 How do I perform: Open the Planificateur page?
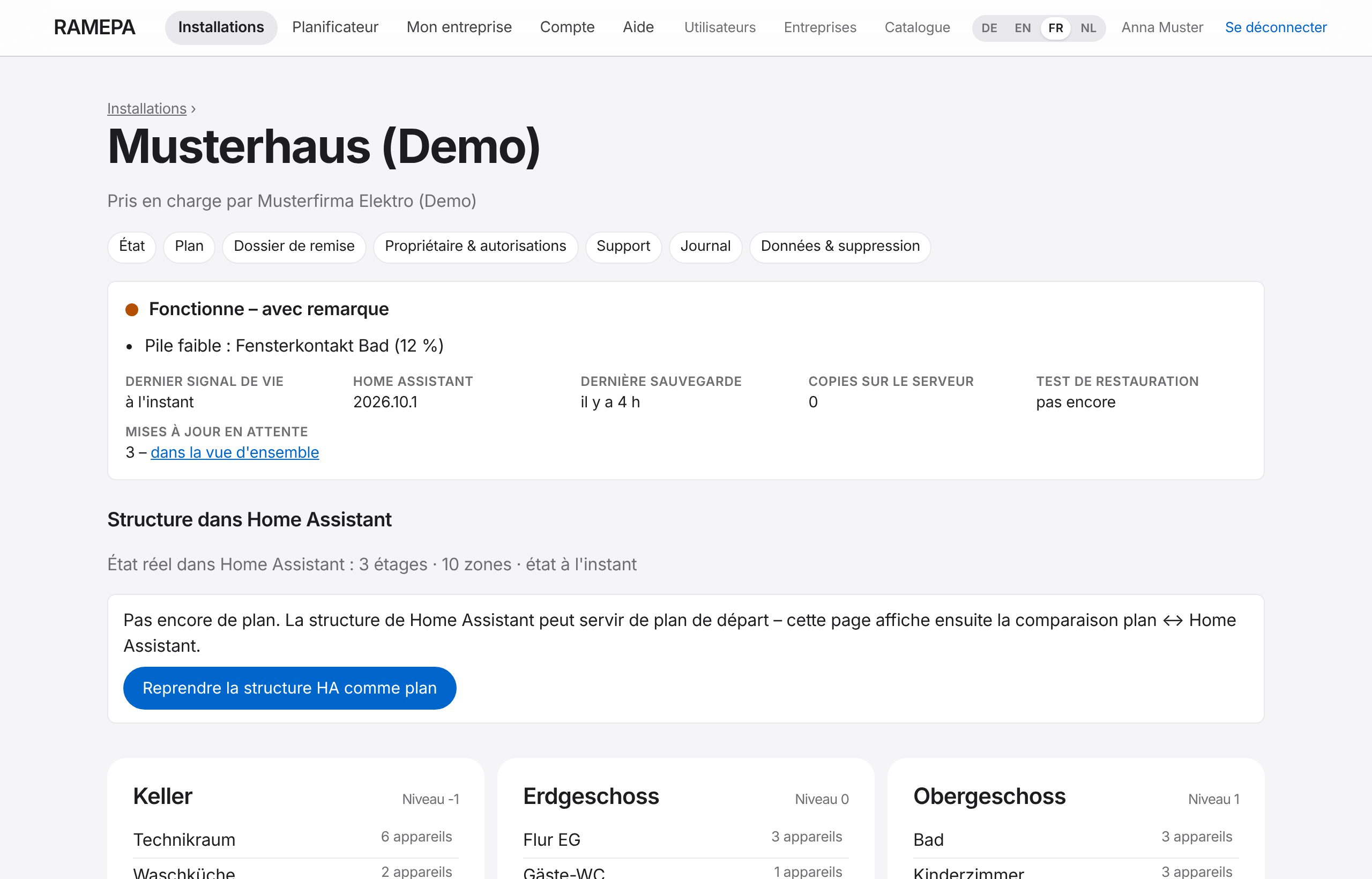335,27
